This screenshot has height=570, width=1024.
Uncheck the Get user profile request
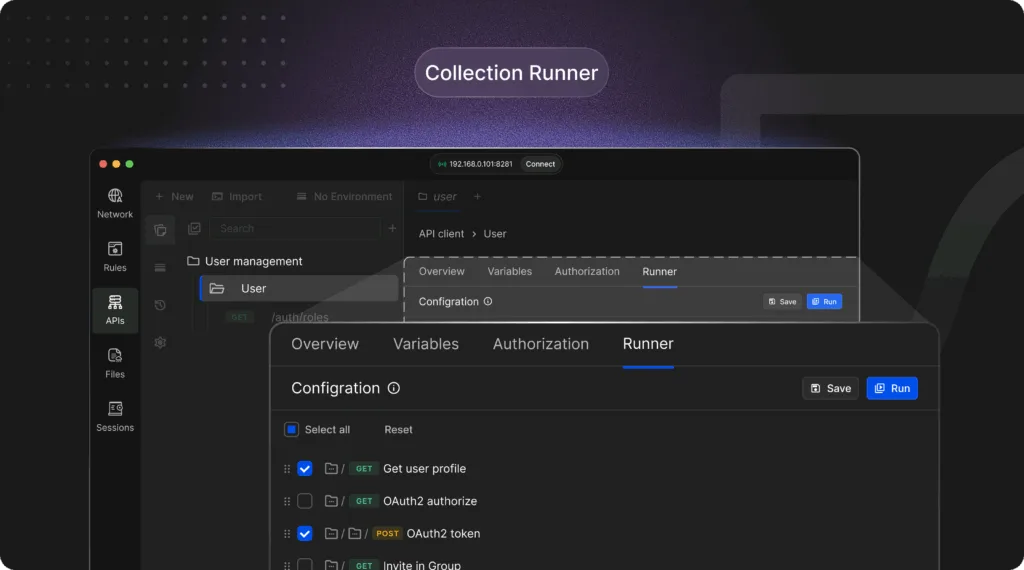point(305,469)
